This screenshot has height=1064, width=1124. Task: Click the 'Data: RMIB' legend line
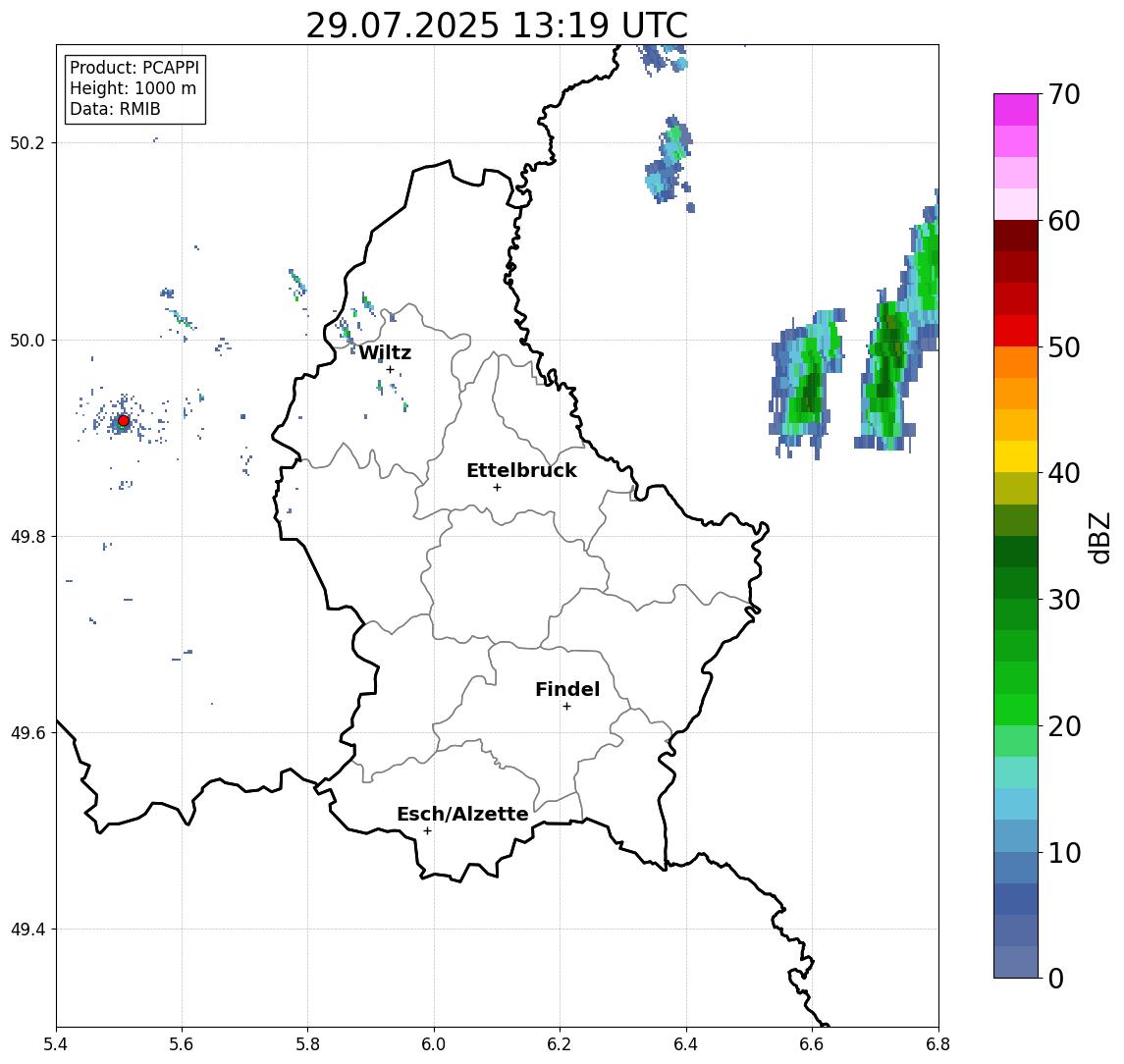pos(115,109)
